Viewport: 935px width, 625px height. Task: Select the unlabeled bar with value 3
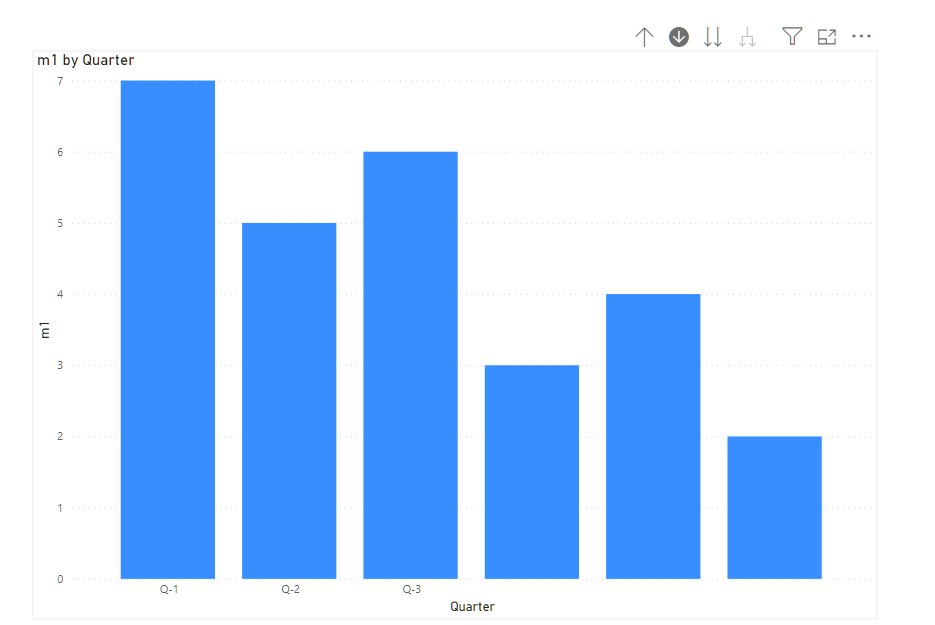532,472
